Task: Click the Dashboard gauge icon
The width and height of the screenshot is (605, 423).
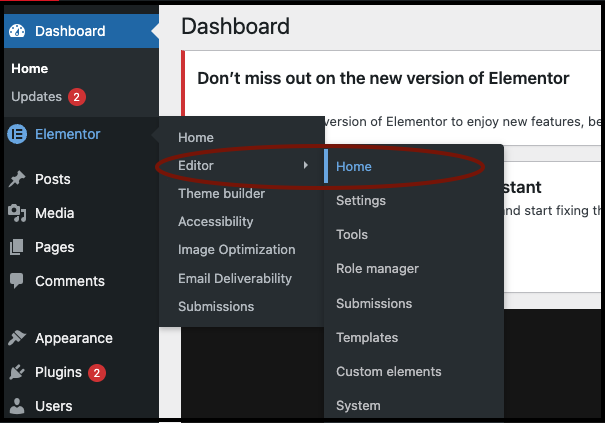Action: pos(17,31)
